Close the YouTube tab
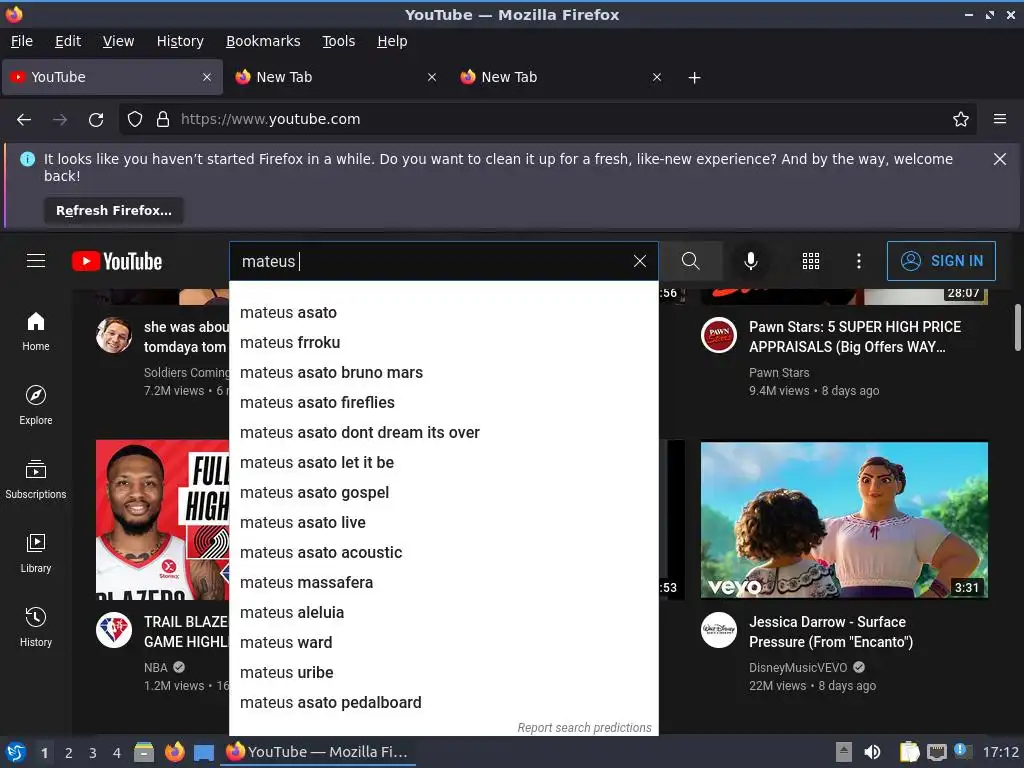Screen dimensions: 1024x768 [207, 77]
